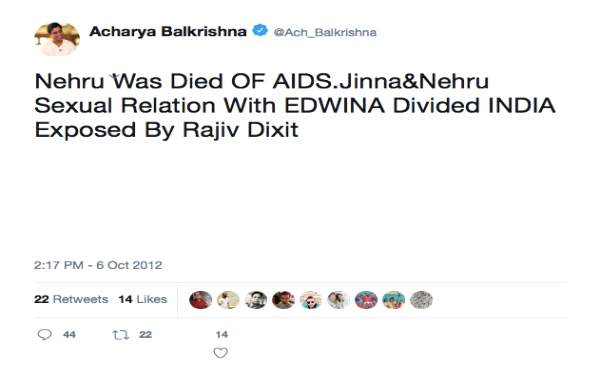
Task: Click the third black-and-white liker avatar
Action: click(x=256, y=300)
